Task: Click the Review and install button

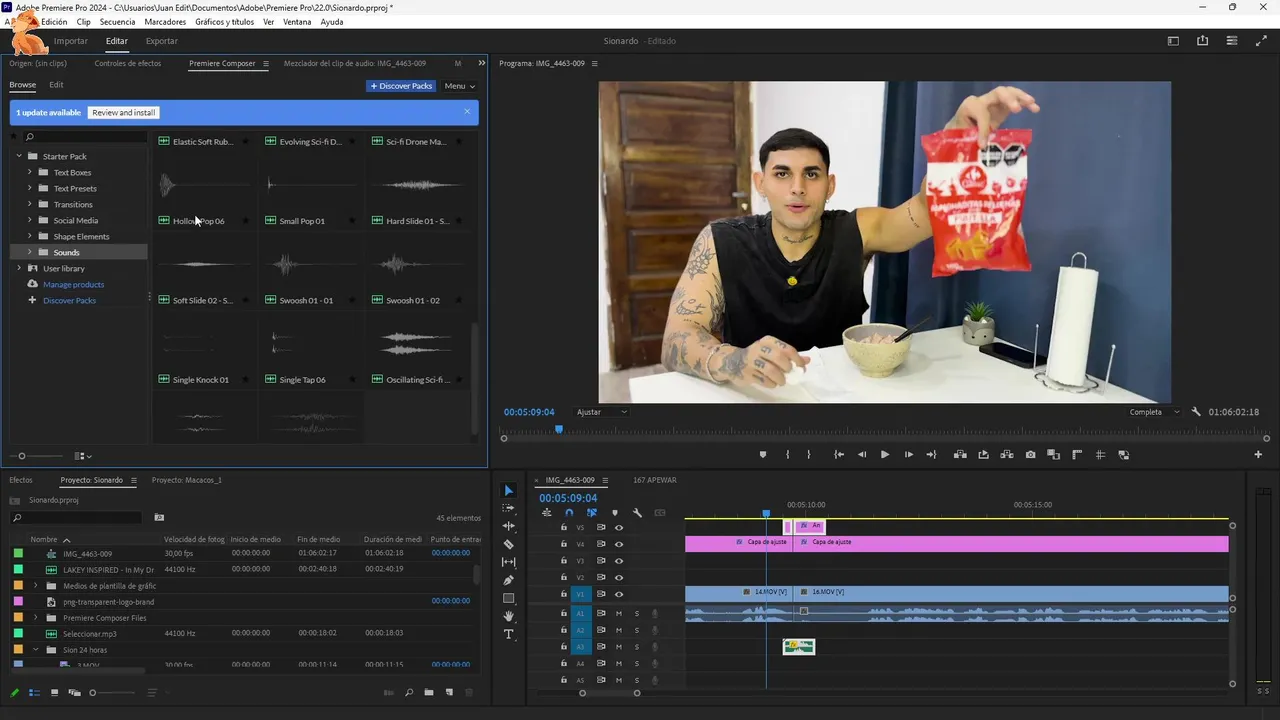Action: pos(124,113)
